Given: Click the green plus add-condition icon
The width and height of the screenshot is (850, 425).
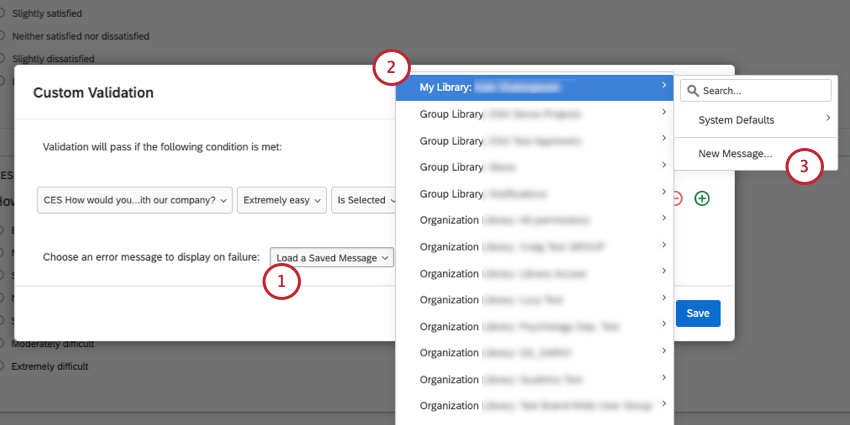Looking at the screenshot, I should 702,199.
